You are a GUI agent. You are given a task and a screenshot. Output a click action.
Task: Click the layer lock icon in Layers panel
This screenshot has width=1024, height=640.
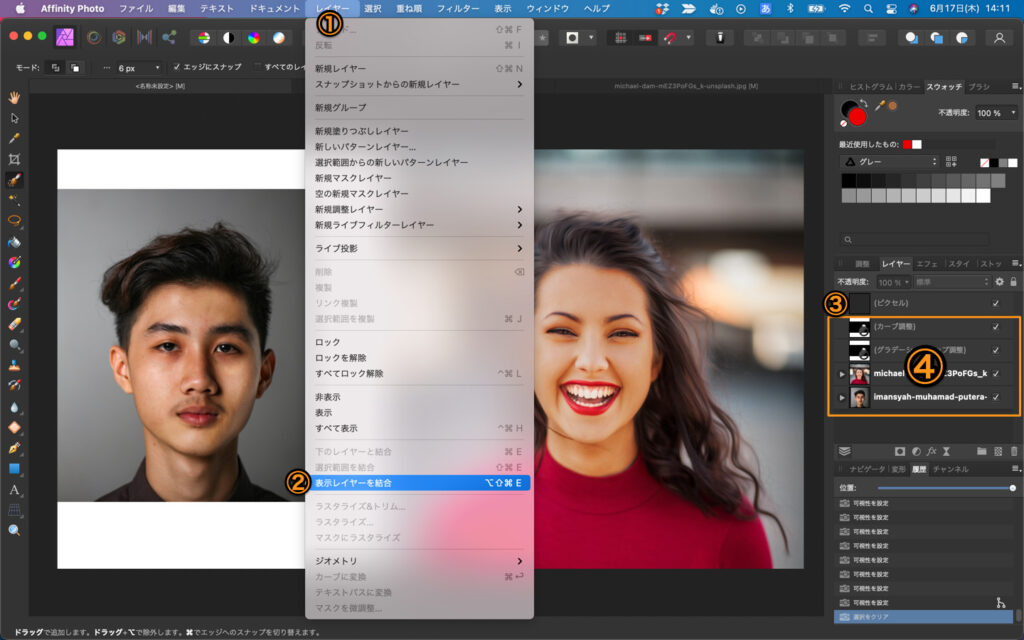coord(1014,282)
